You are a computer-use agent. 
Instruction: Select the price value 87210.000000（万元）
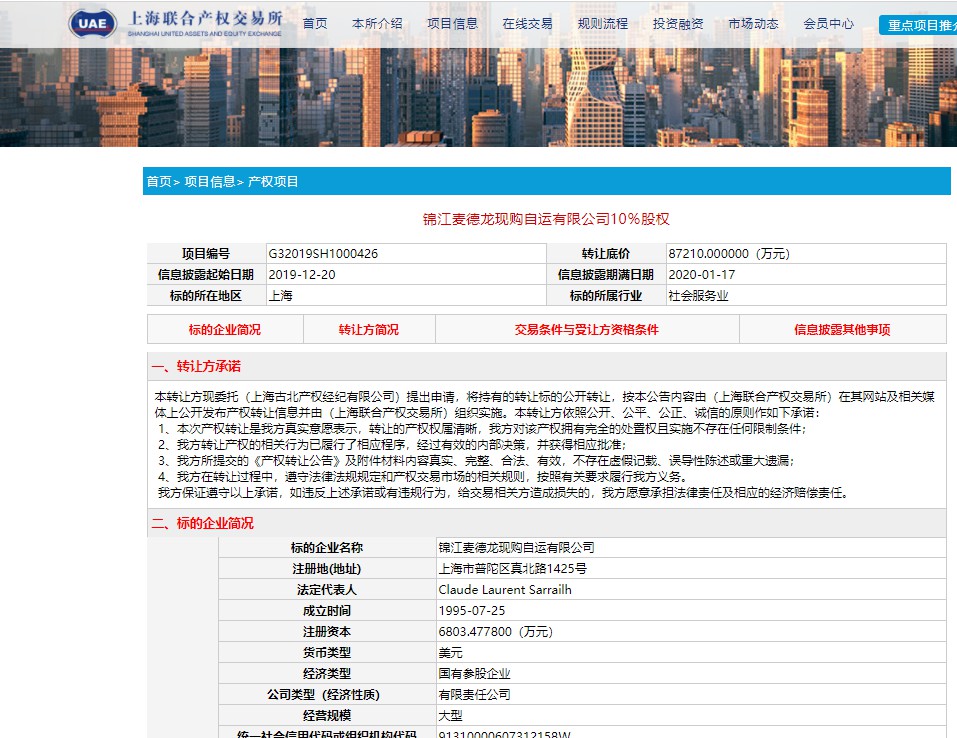coord(729,253)
